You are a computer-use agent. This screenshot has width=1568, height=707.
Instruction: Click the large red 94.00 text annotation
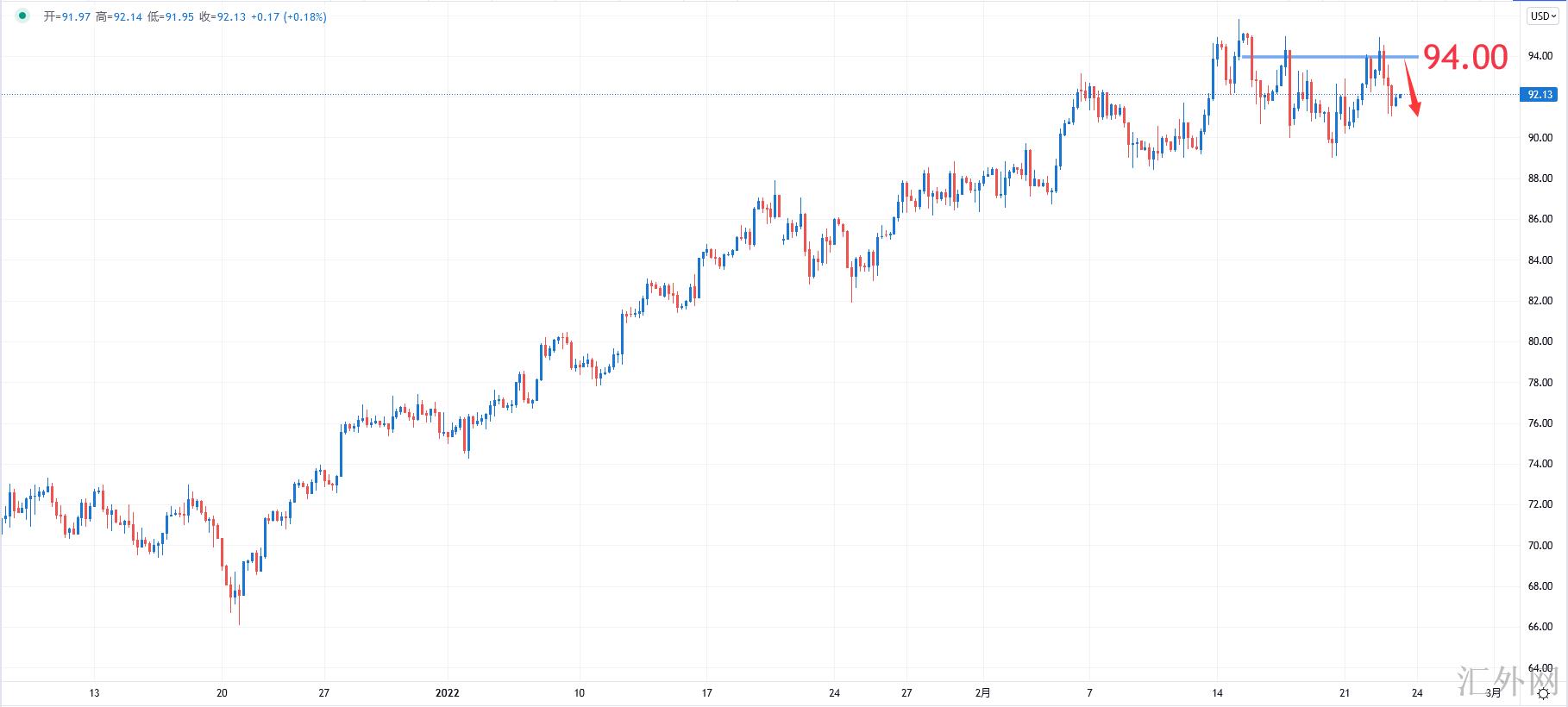tap(1465, 58)
